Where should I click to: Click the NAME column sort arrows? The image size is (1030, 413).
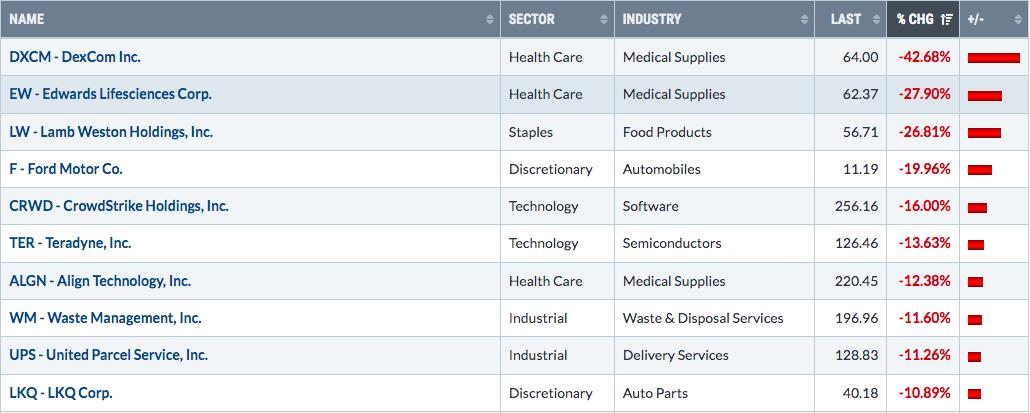tap(489, 19)
